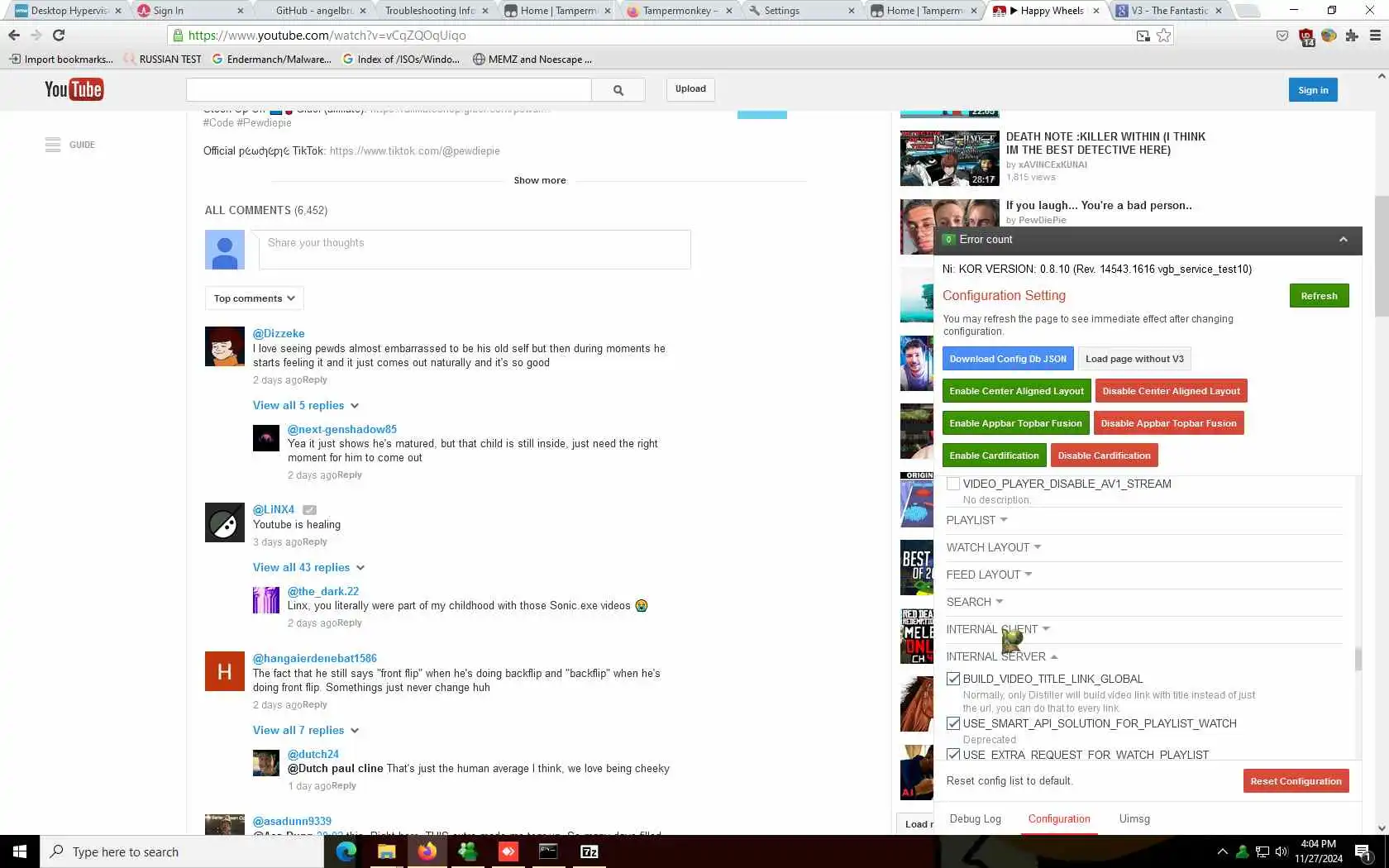The height and width of the screenshot is (868, 1389).
Task: Launch Microsoft Edge from the taskbar
Action: (346, 851)
